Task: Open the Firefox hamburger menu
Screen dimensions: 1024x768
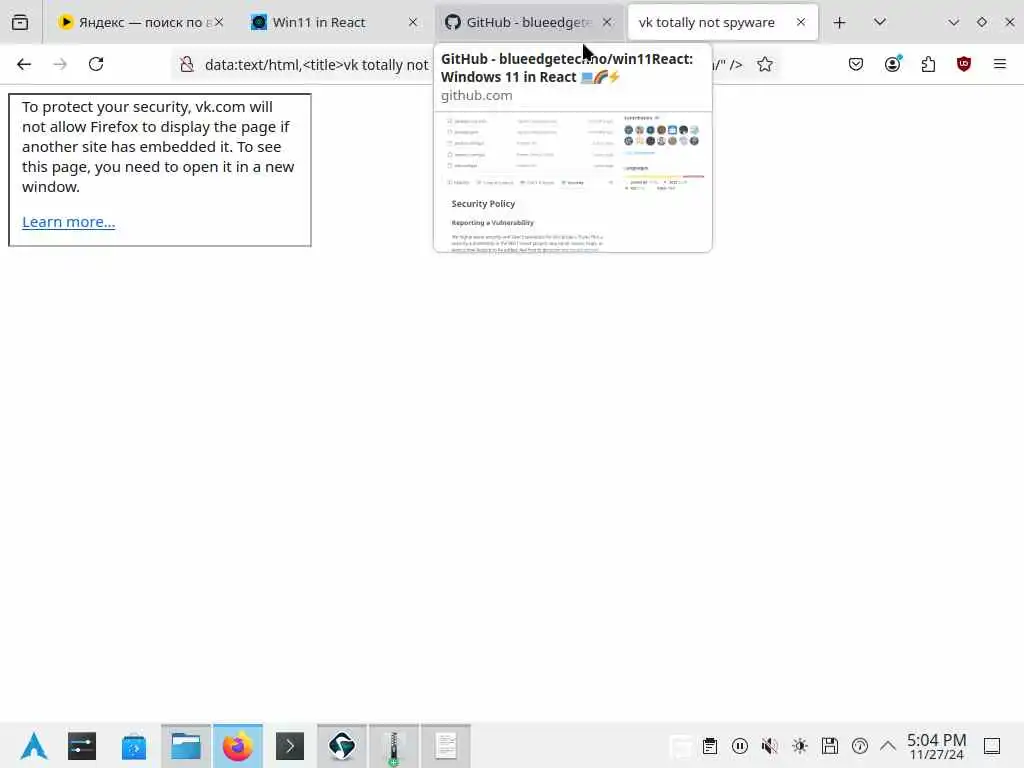Action: tap(1000, 64)
